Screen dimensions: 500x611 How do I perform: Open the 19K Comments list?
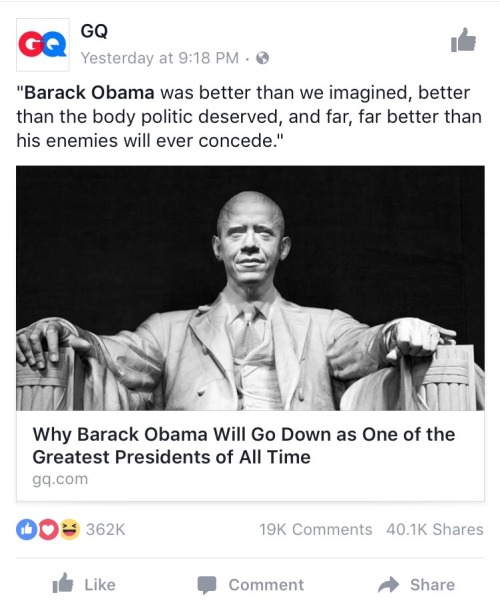point(316,529)
